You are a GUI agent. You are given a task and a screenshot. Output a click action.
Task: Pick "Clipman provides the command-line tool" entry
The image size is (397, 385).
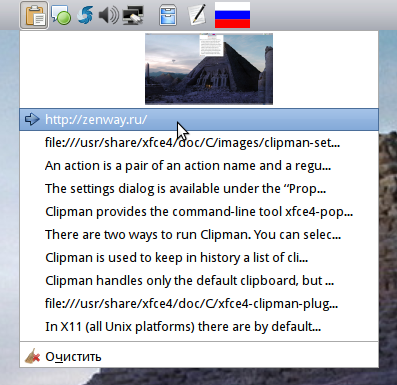point(199,212)
